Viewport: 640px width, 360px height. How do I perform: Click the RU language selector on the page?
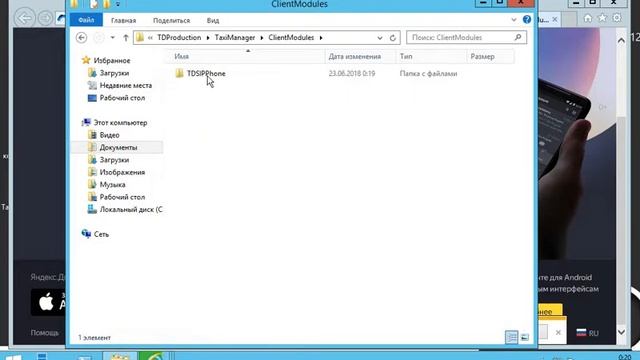tap(588, 333)
